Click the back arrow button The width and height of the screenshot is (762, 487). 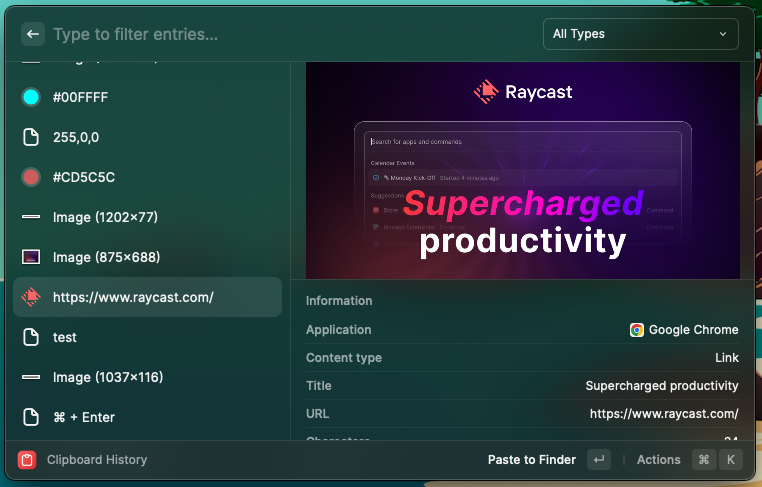point(33,34)
